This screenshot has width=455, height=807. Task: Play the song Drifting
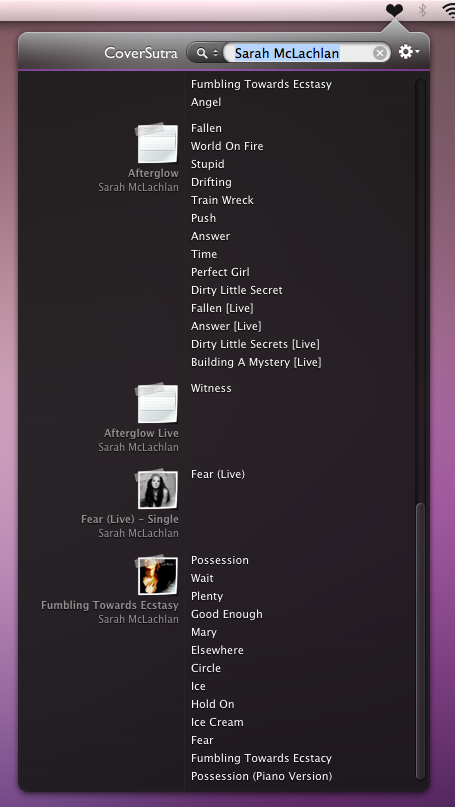[x=211, y=182]
